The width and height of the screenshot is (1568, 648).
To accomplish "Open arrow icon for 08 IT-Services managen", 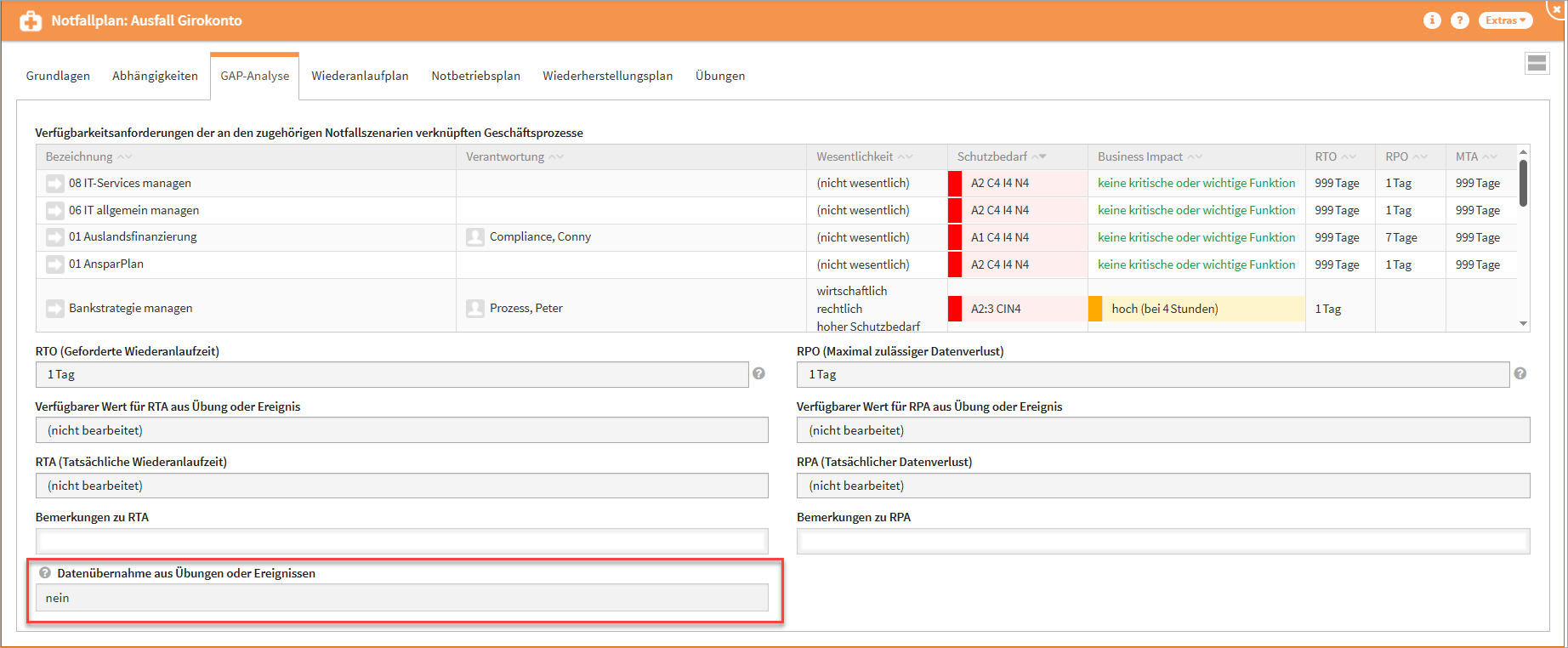I will click(x=55, y=184).
